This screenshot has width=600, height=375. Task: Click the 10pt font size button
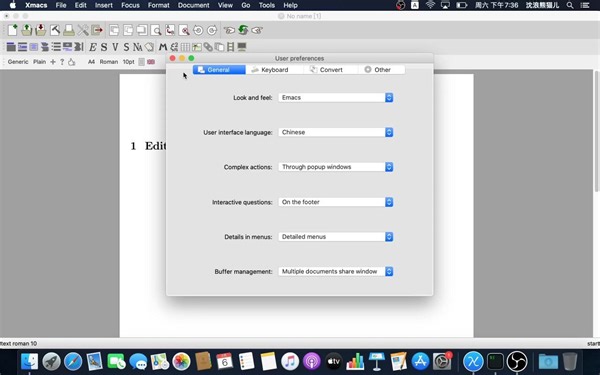(129, 62)
